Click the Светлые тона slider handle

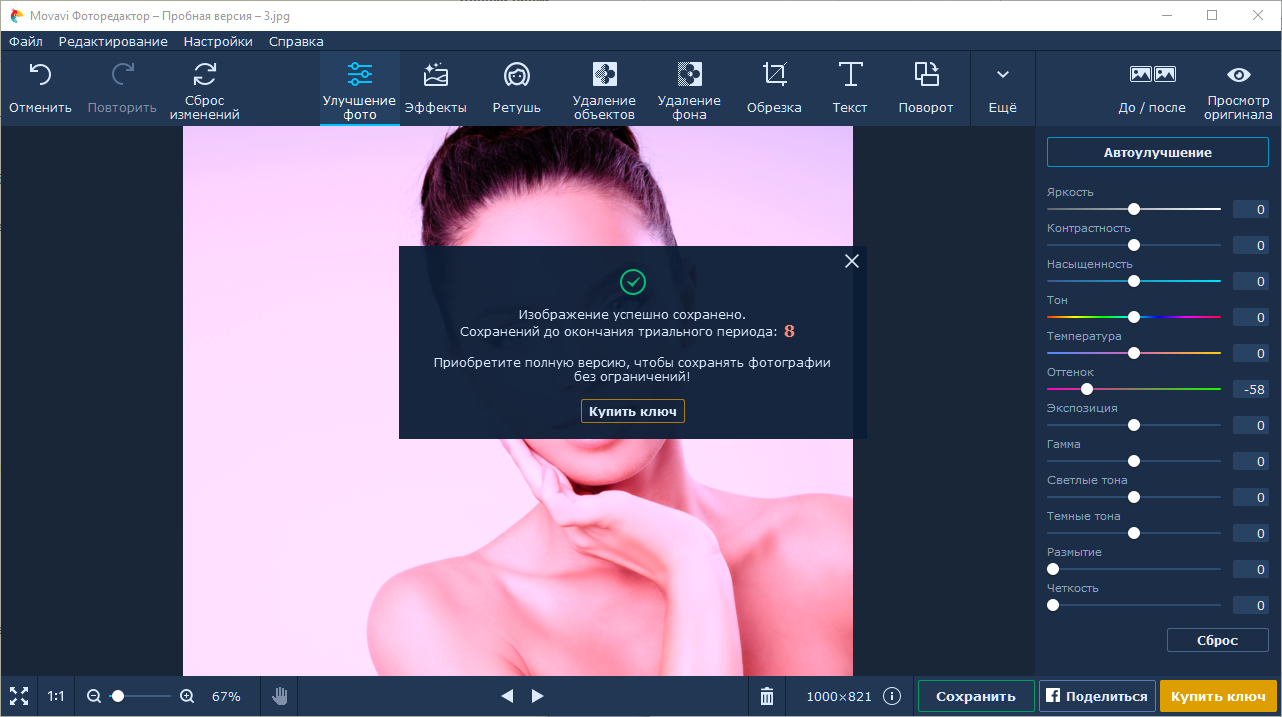click(x=1134, y=497)
